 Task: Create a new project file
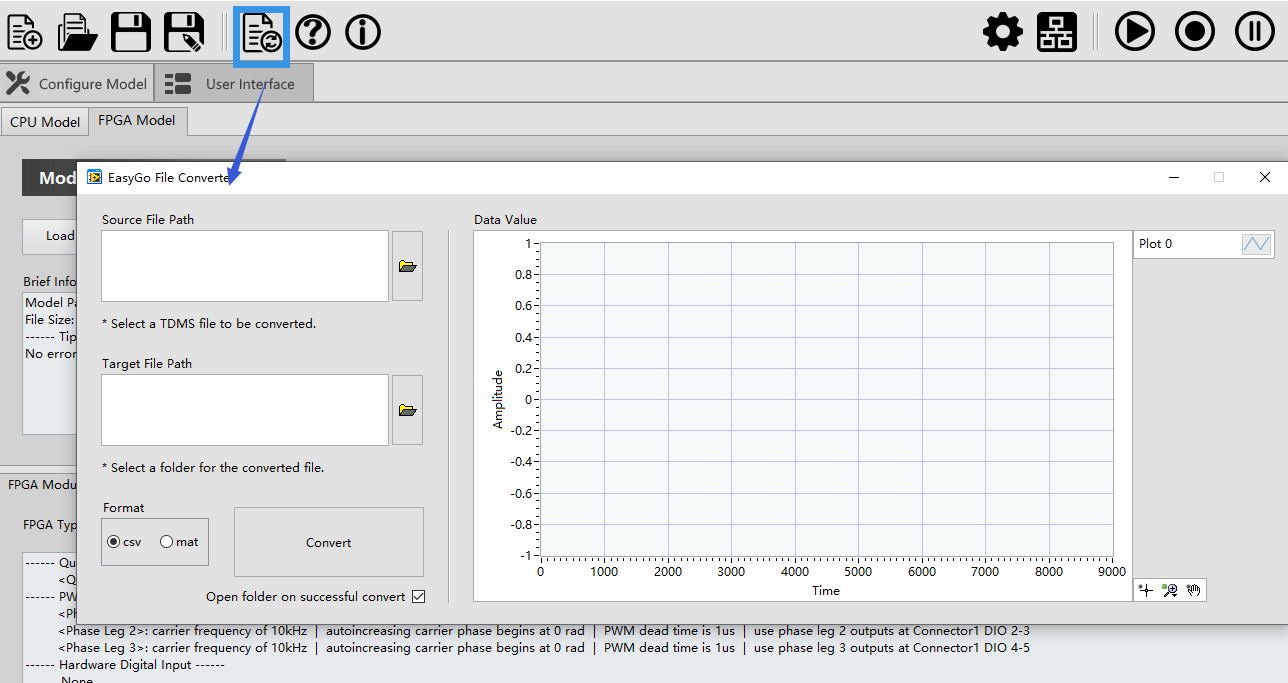[25, 32]
